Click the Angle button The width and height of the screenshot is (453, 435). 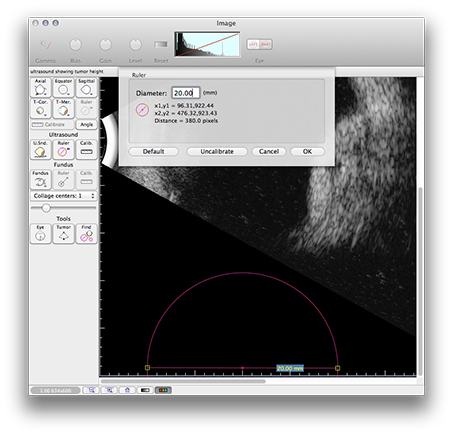tap(86, 125)
